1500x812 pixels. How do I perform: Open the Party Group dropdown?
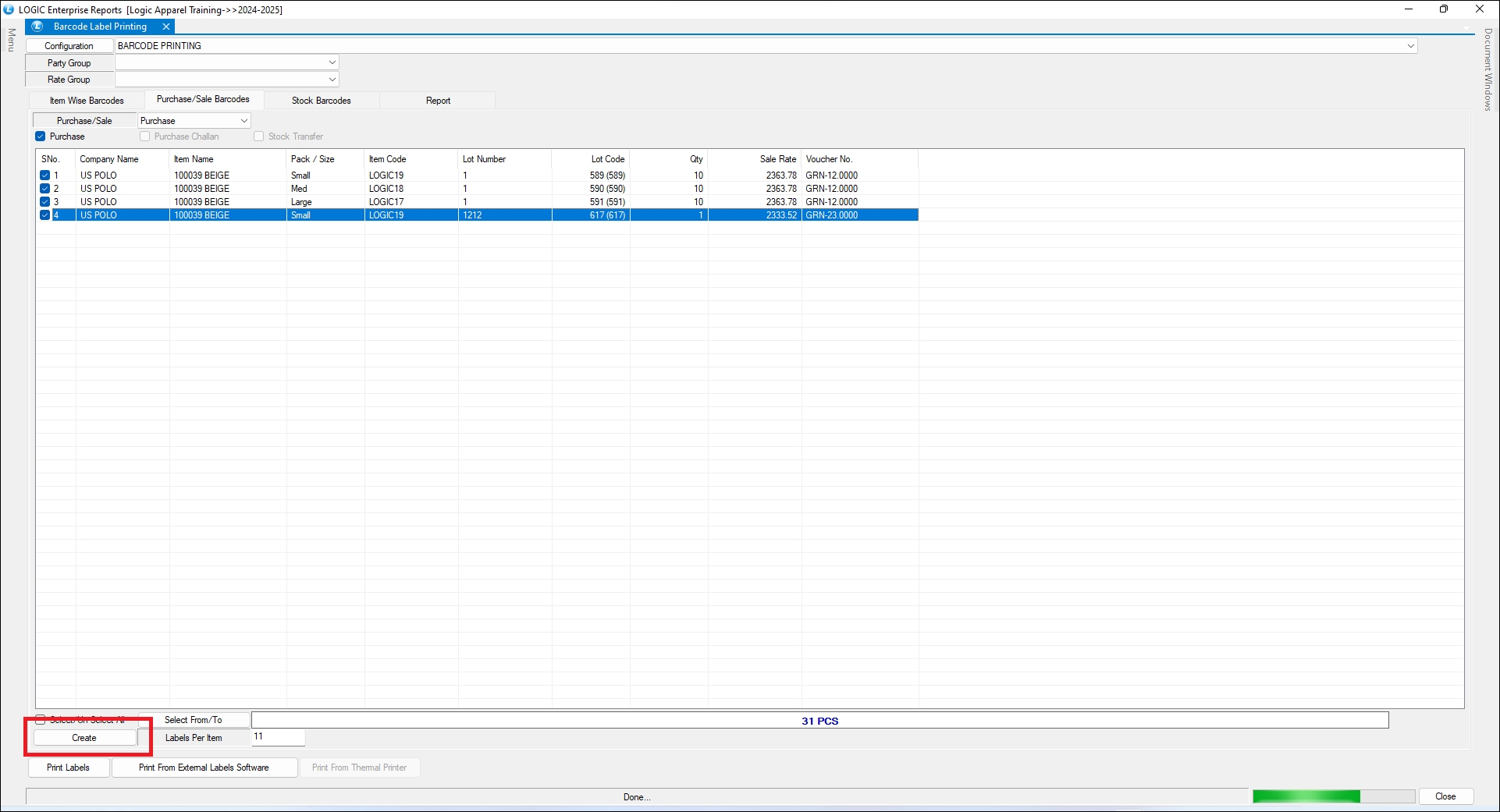[x=332, y=62]
